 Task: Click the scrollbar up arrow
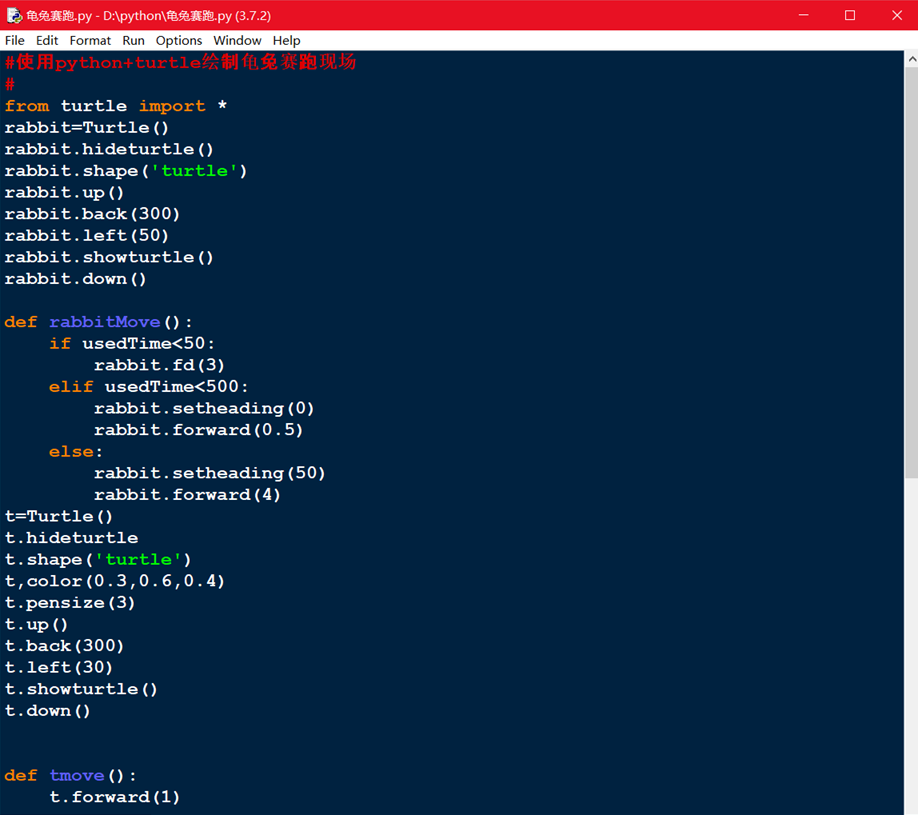click(912, 59)
